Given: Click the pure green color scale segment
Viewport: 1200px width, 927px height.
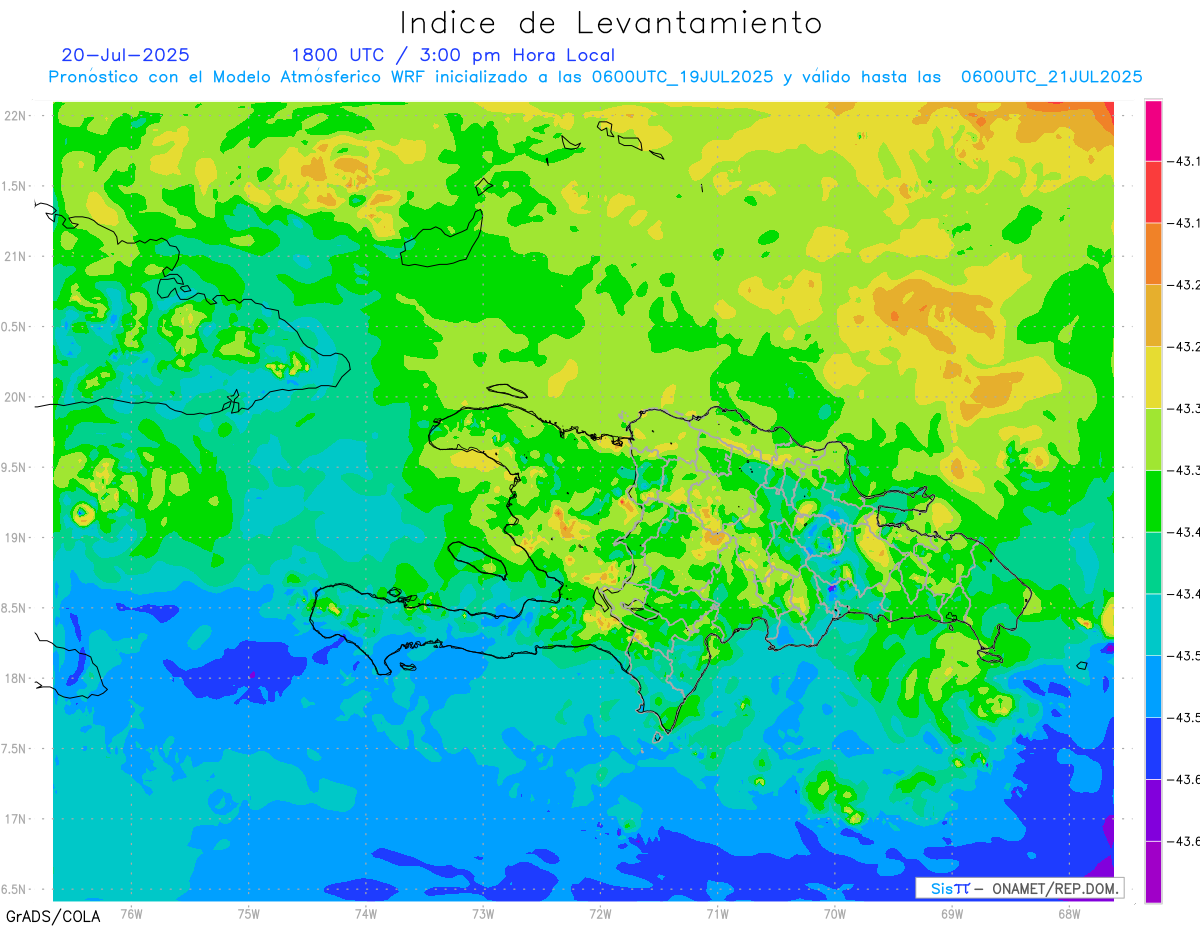Looking at the screenshot, I should (1154, 501).
